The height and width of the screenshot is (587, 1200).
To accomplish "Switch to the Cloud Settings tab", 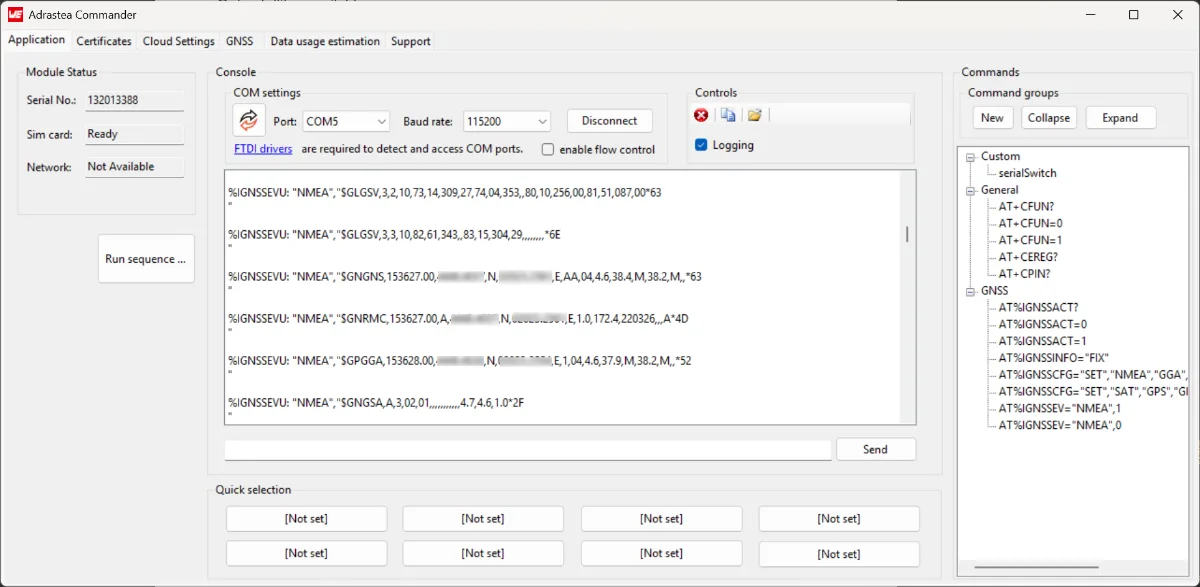I will (178, 41).
